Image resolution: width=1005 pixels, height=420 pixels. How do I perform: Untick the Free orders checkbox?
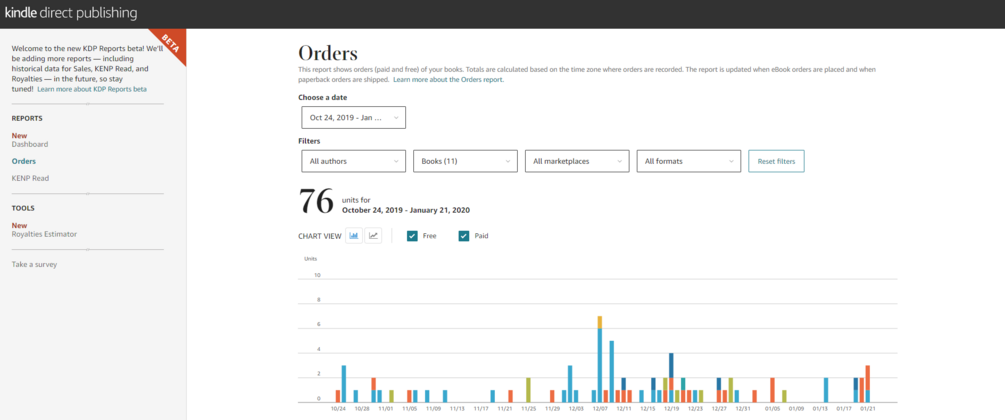[413, 236]
